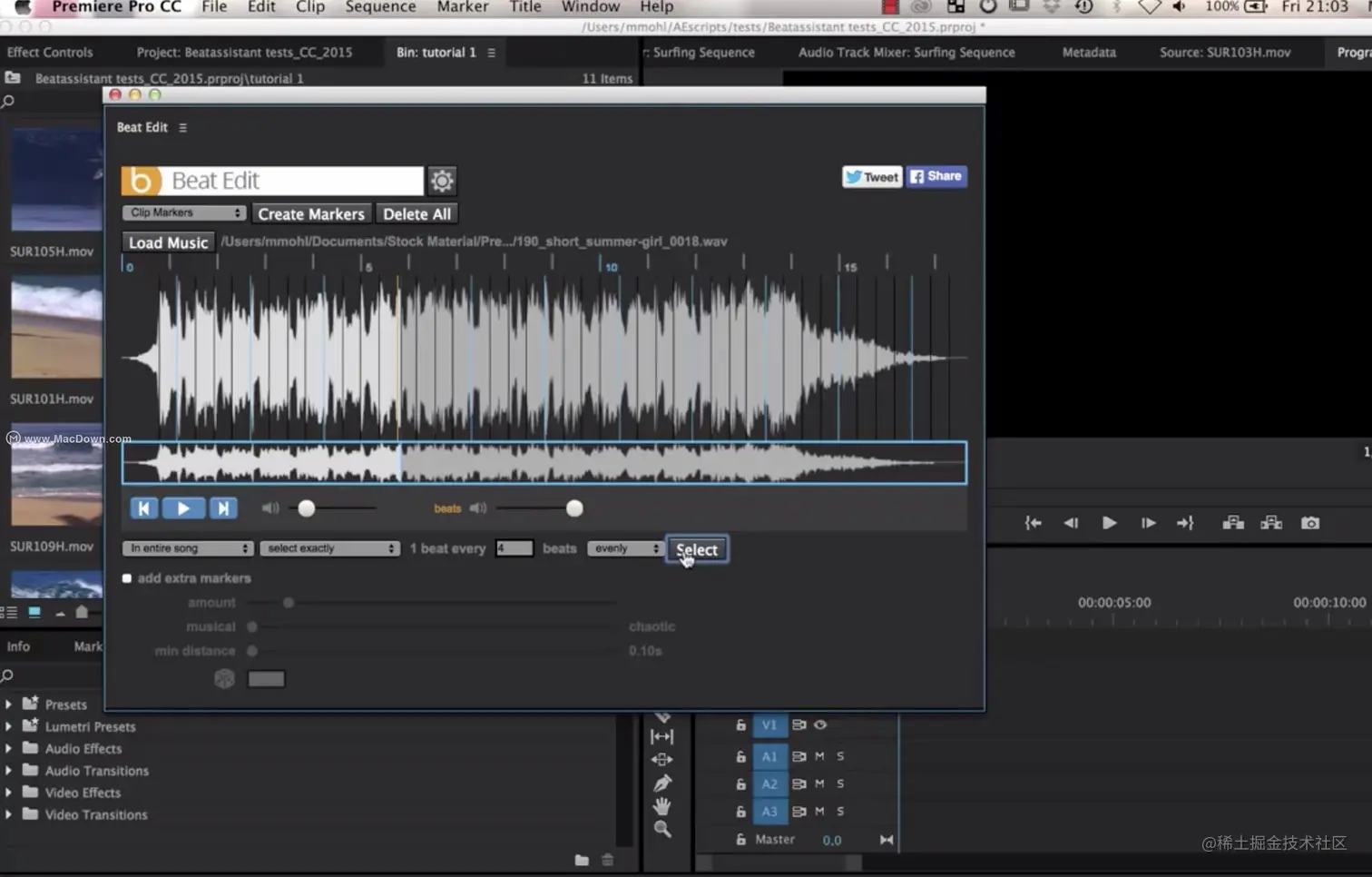
Task: Solo audio track A1
Action: [840, 756]
